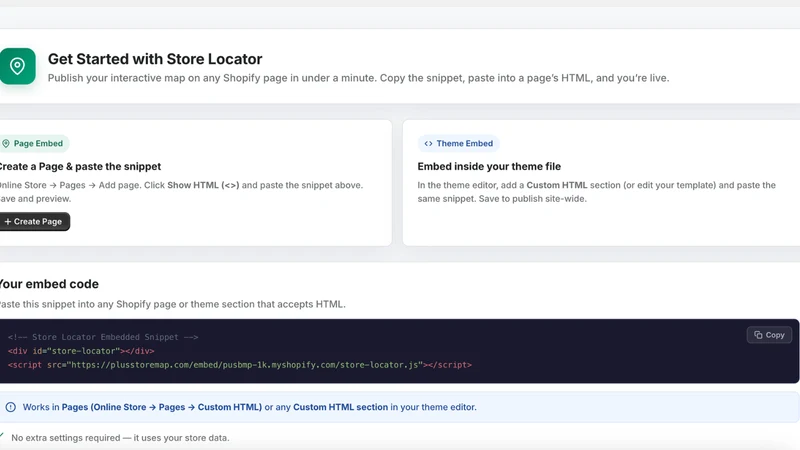Click 'Embed inside your theme file' heading
Screen dimensions: 800x450
click(489, 166)
